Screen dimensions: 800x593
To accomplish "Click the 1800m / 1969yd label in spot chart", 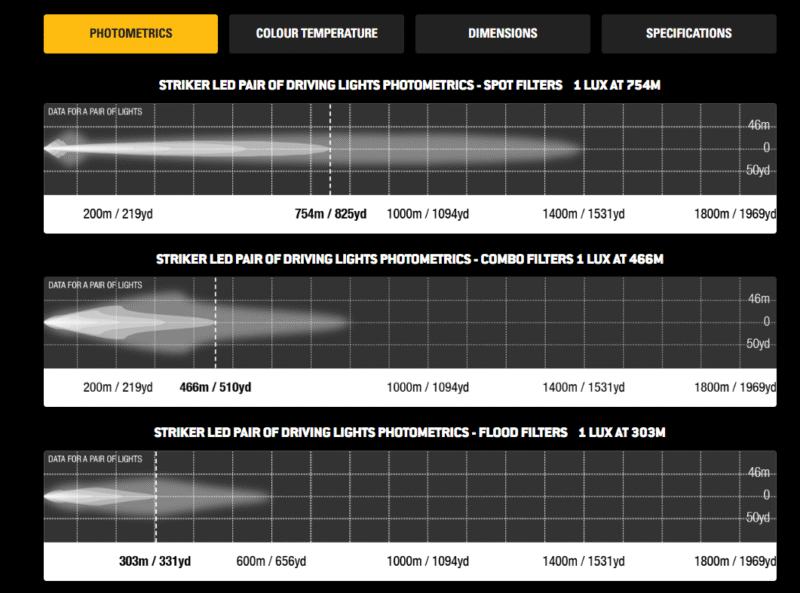I will click(734, 214).
